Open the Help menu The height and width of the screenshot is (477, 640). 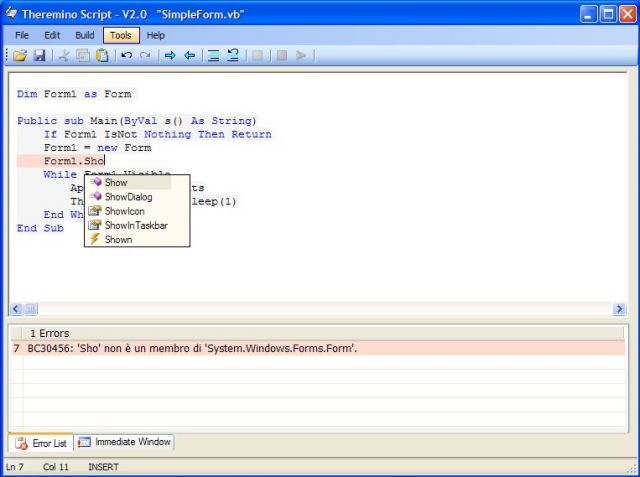(x=156, y=35)
